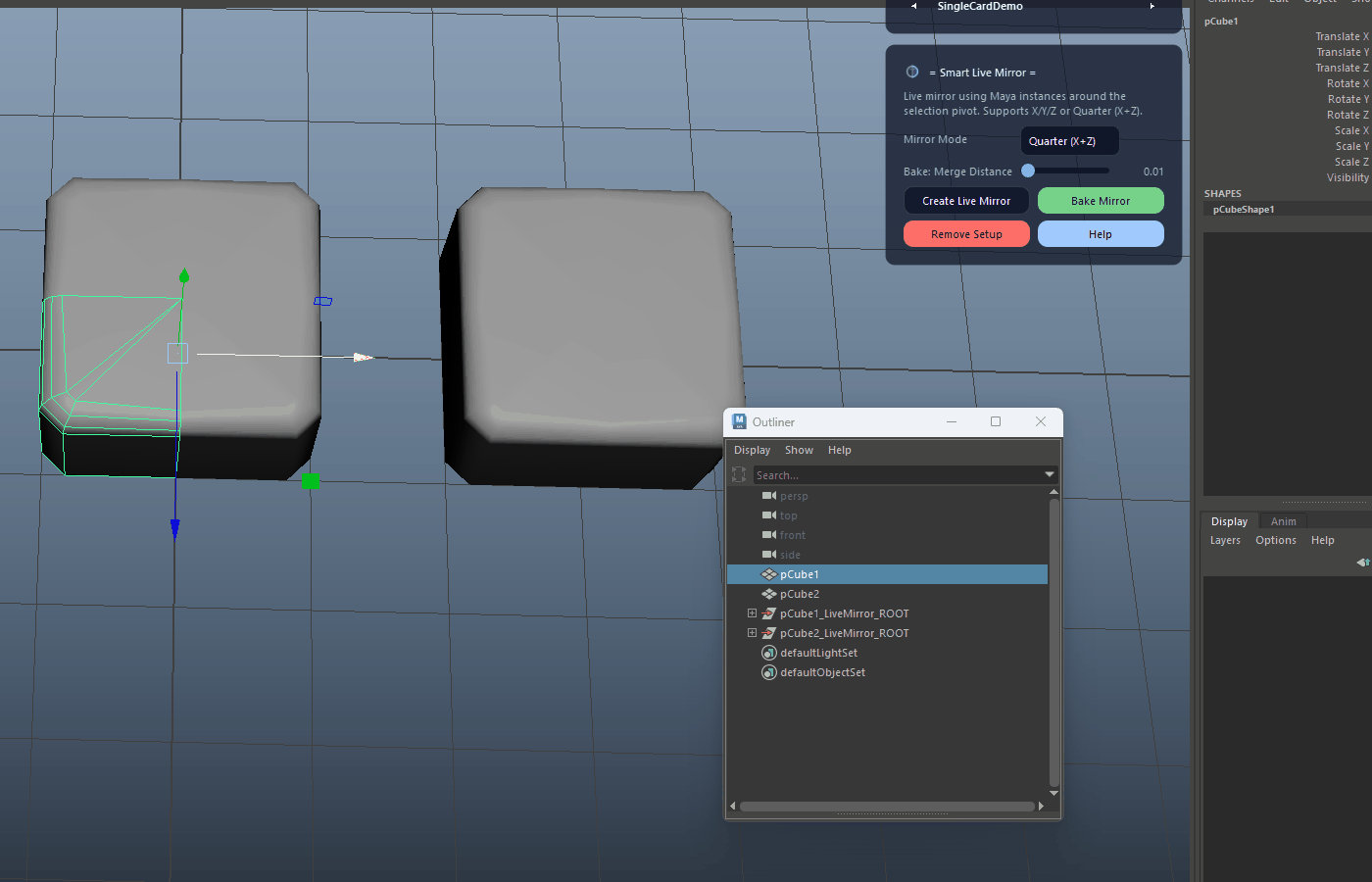Click the small blue plane handle
Image resolution: width=1372 pixels, height=882 pixels.
click(x=322, y=301)
